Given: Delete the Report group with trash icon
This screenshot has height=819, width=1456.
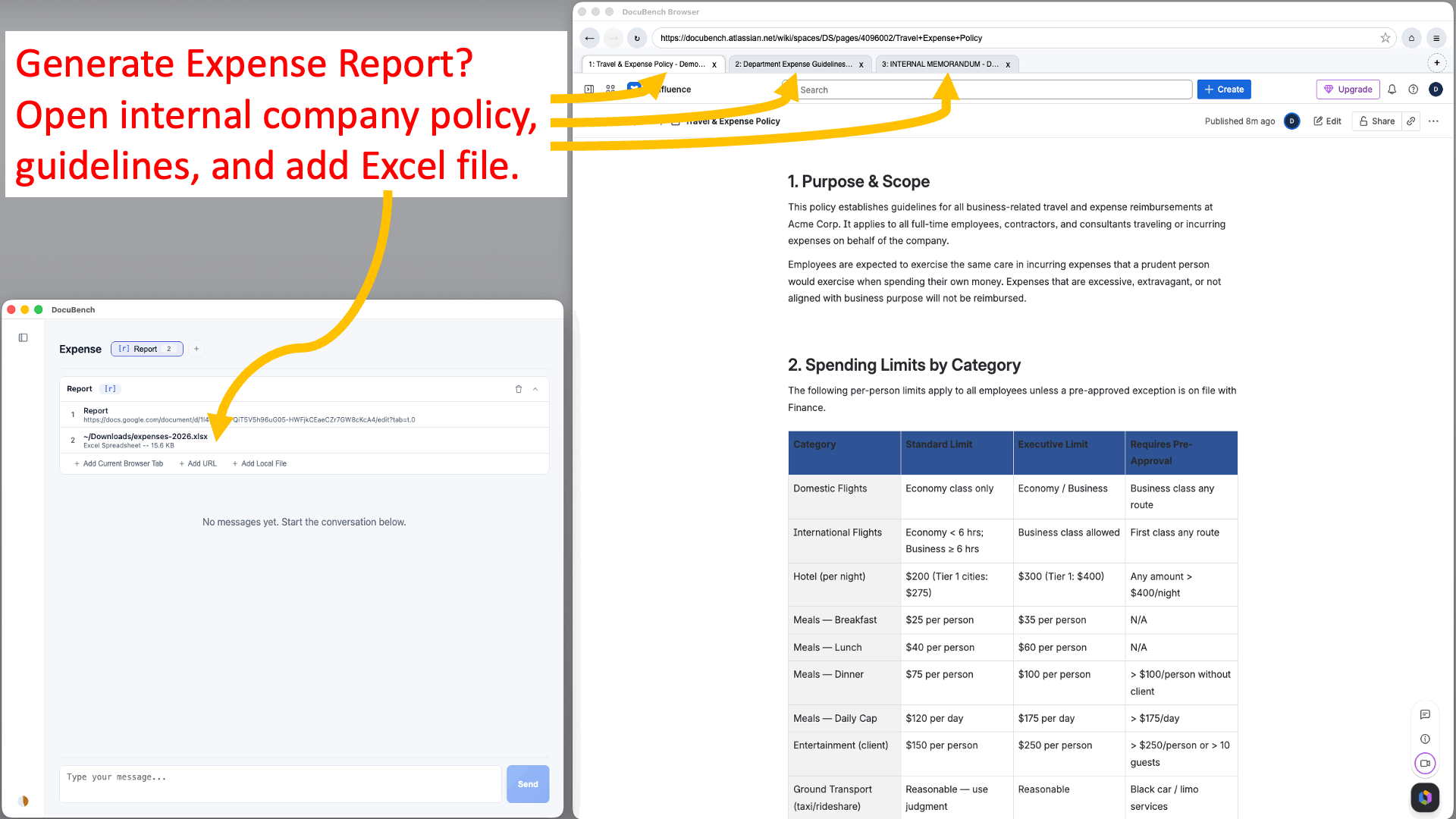Looking at the screenshot, I should point(519,389).
